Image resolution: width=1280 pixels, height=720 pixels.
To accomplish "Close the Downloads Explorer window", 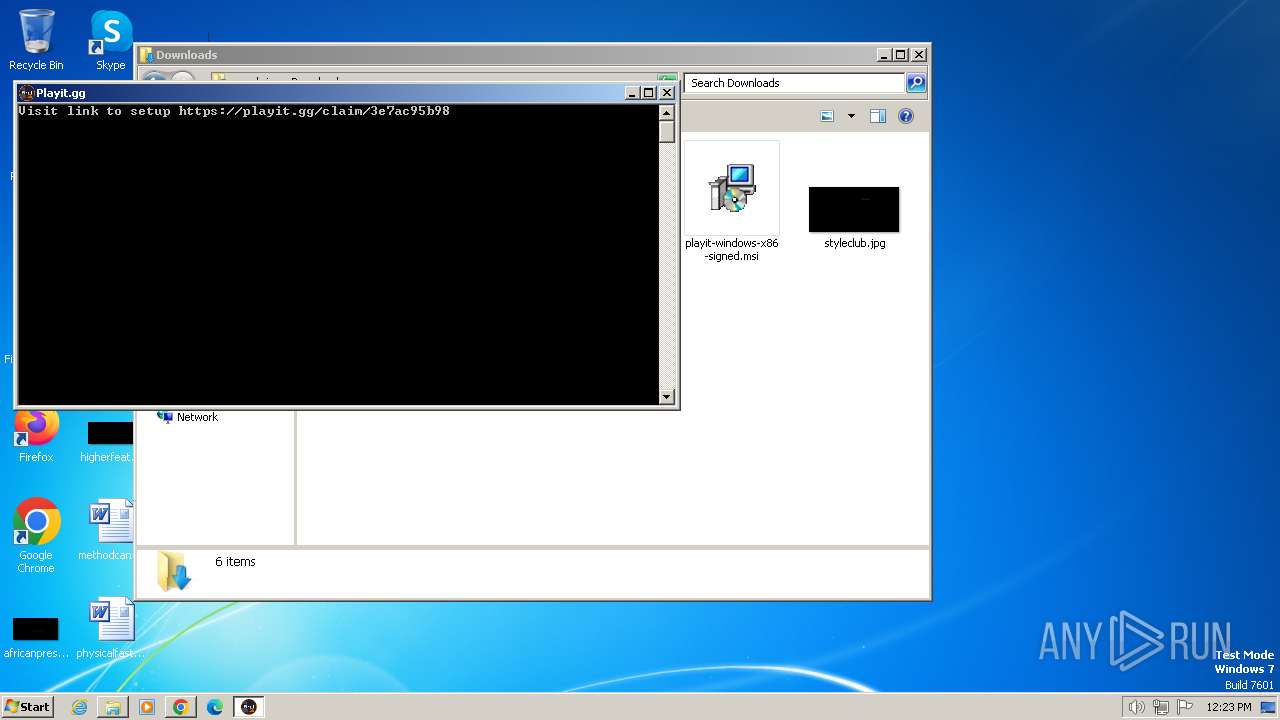I will click(x=919, y=55).
